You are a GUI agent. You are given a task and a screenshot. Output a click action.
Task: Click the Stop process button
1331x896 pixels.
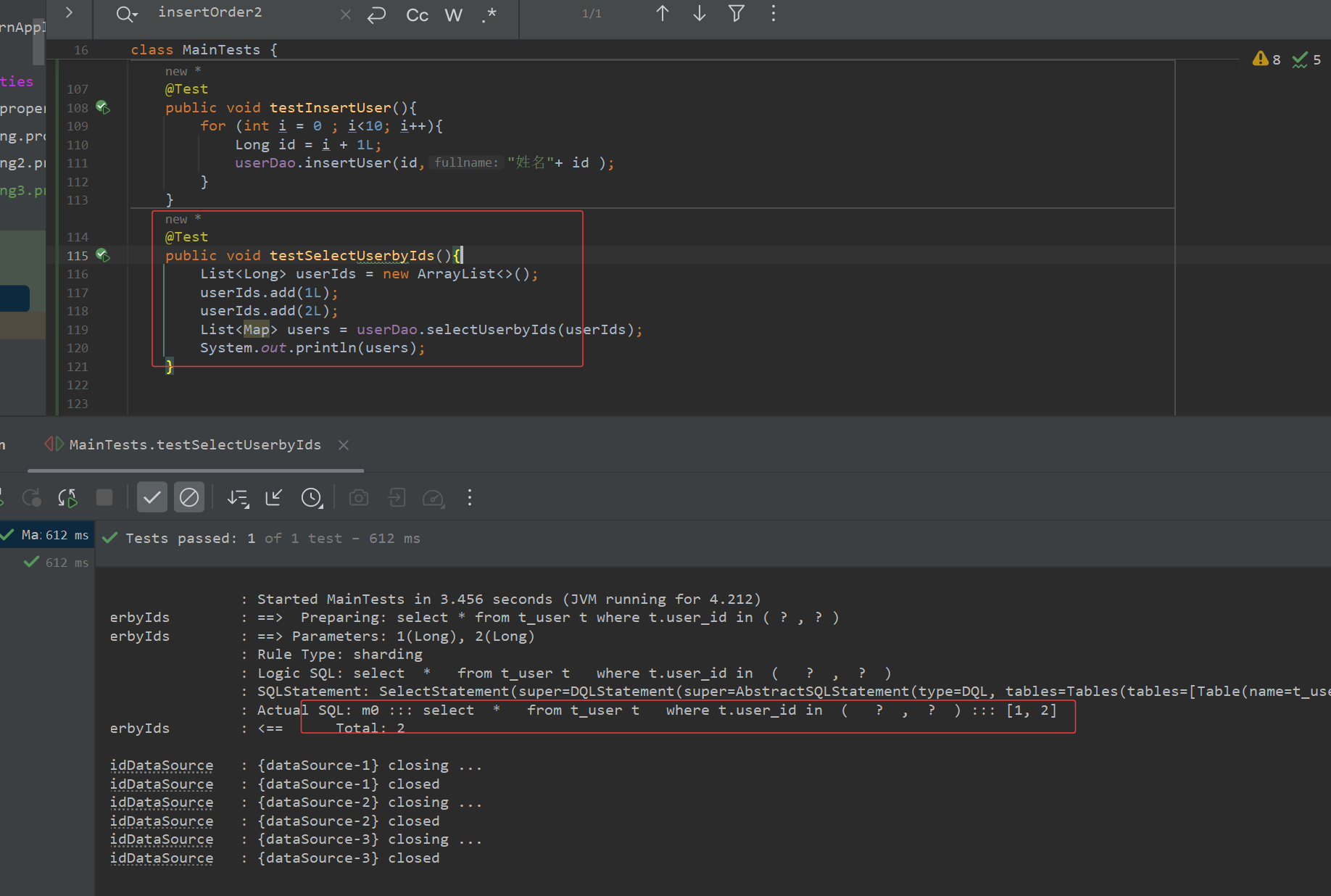(104, 497)
